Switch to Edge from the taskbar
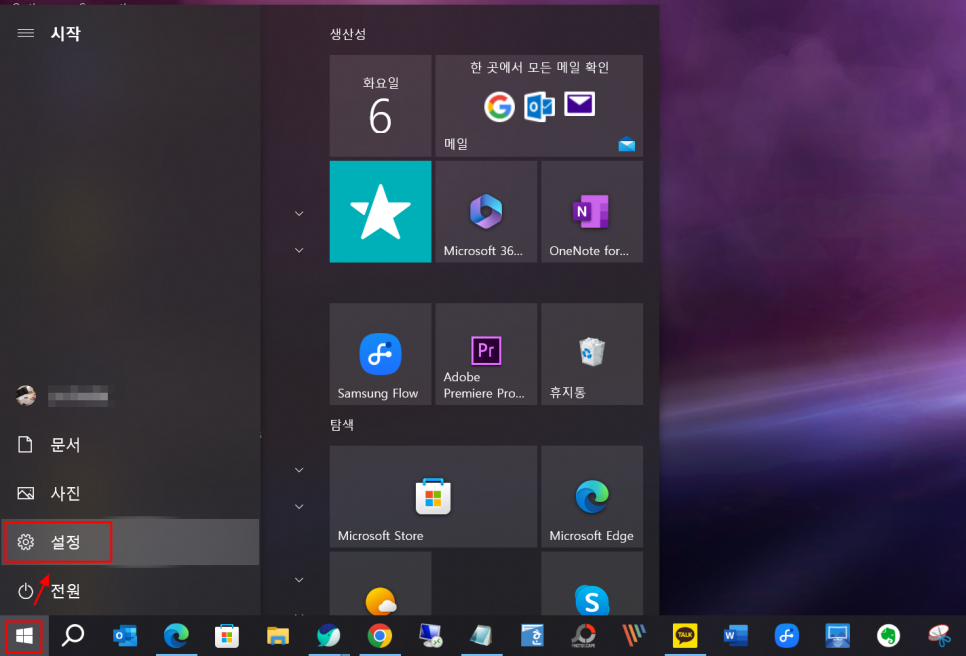 (176, 635)
